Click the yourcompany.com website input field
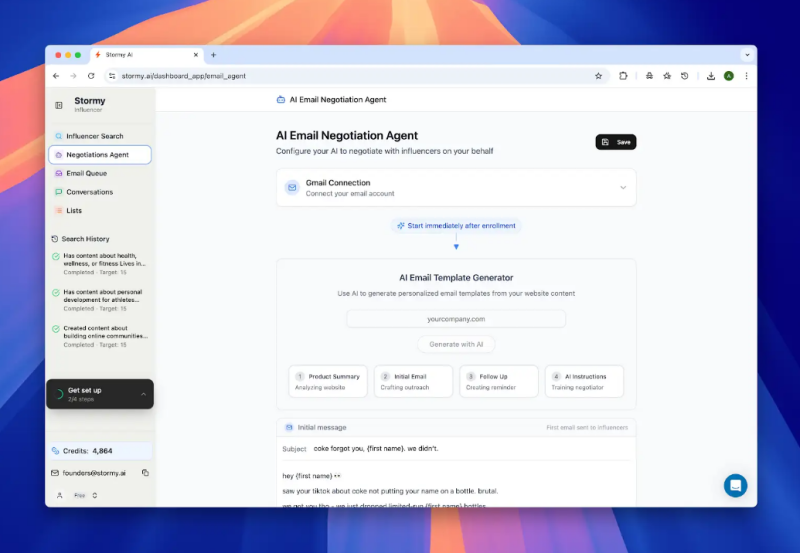 [x=456, y=319]
